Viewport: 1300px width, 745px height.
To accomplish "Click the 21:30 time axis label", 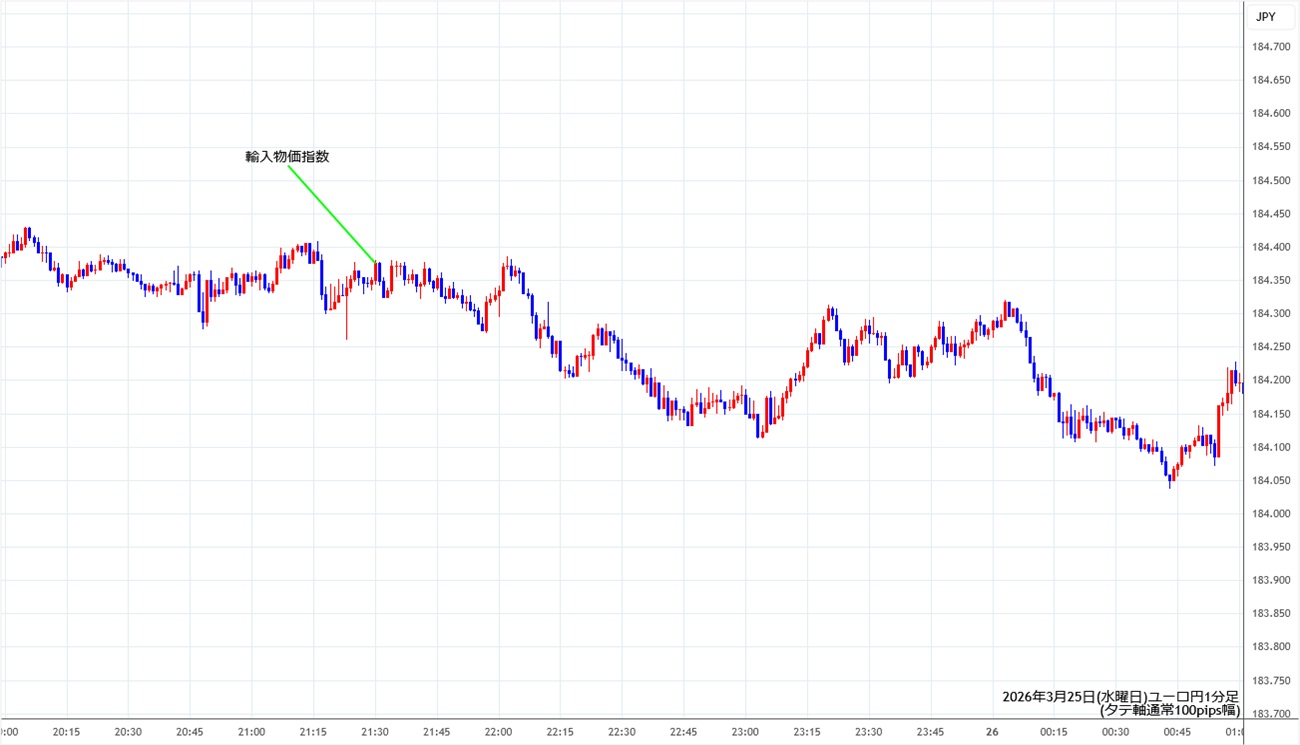I will point(375,732).
